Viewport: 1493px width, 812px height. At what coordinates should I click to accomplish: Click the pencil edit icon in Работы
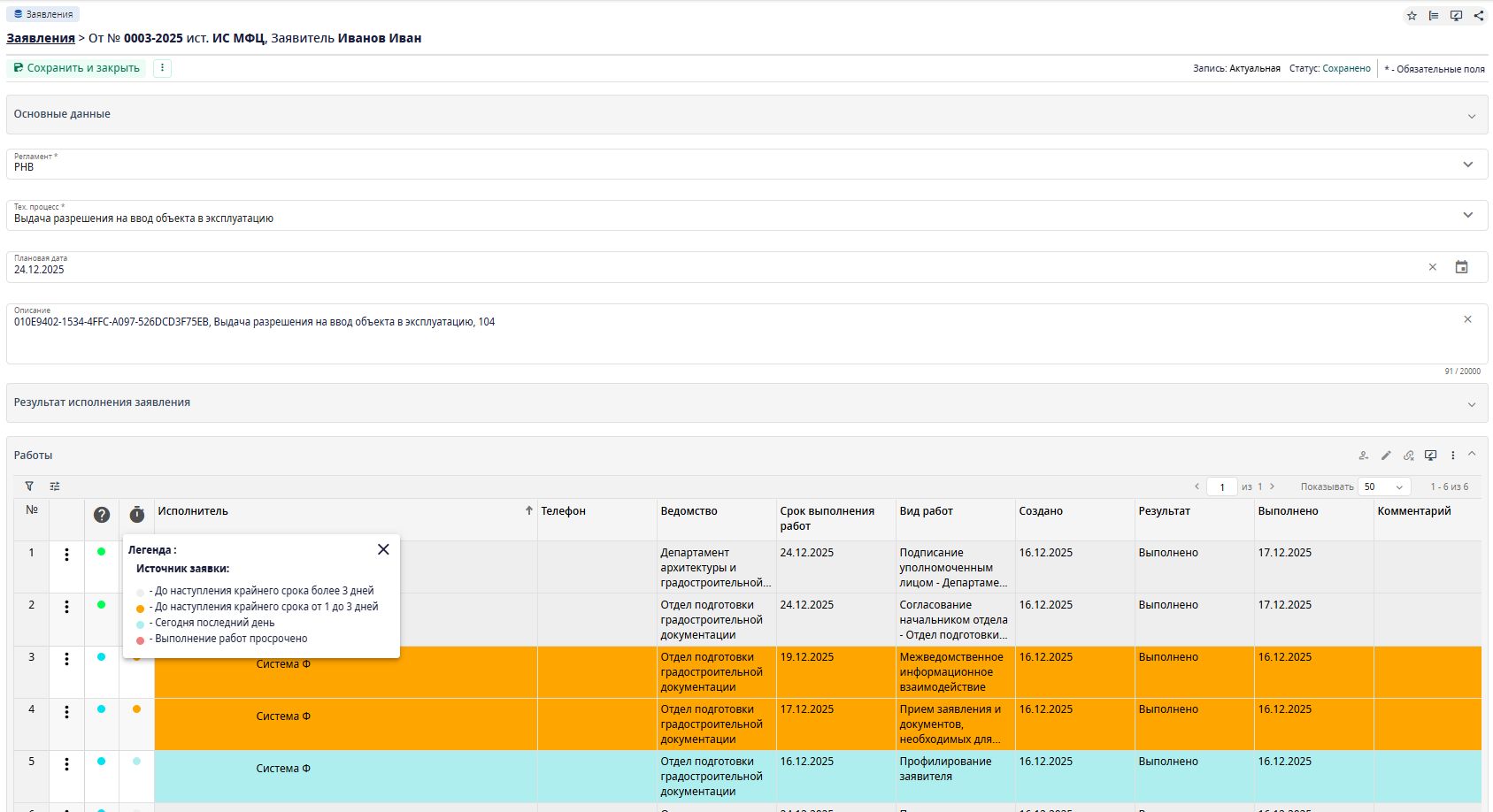[x=1386, y=456]
